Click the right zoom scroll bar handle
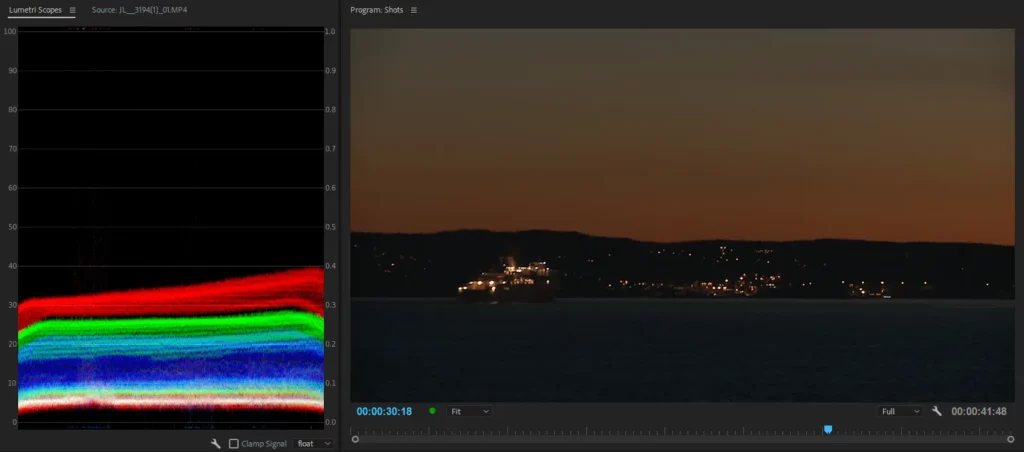This screenshot has width=1024, height=452. pos(1010,440)
